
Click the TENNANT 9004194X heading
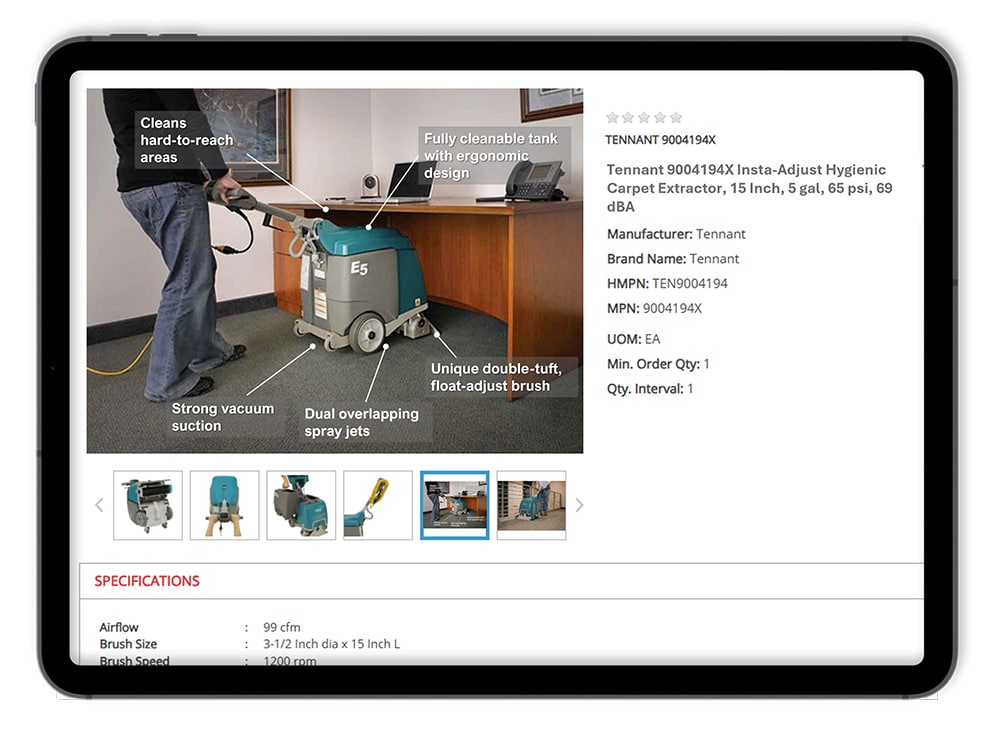point(660,140)
